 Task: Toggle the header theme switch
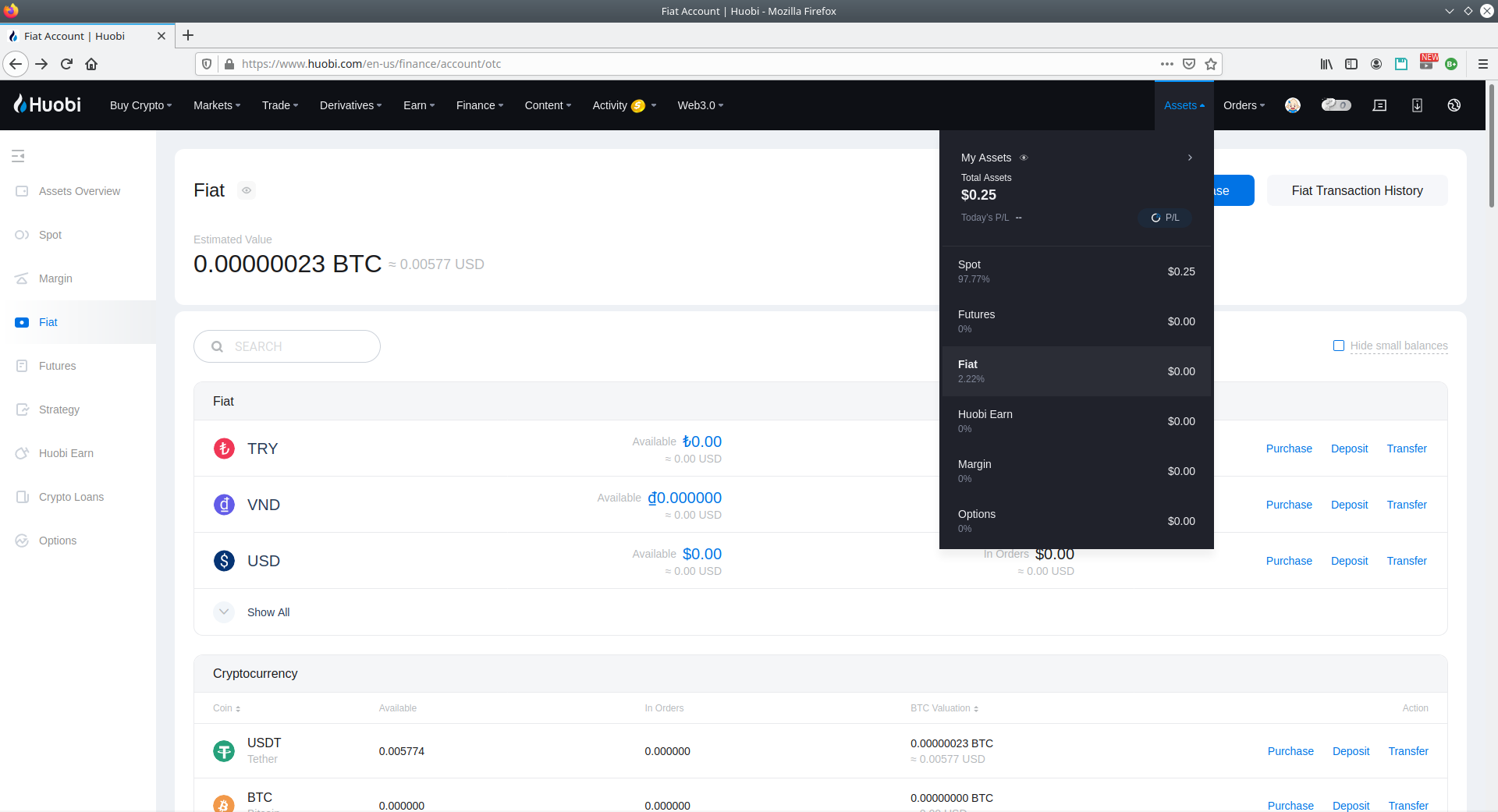[x=1336, y=105]
